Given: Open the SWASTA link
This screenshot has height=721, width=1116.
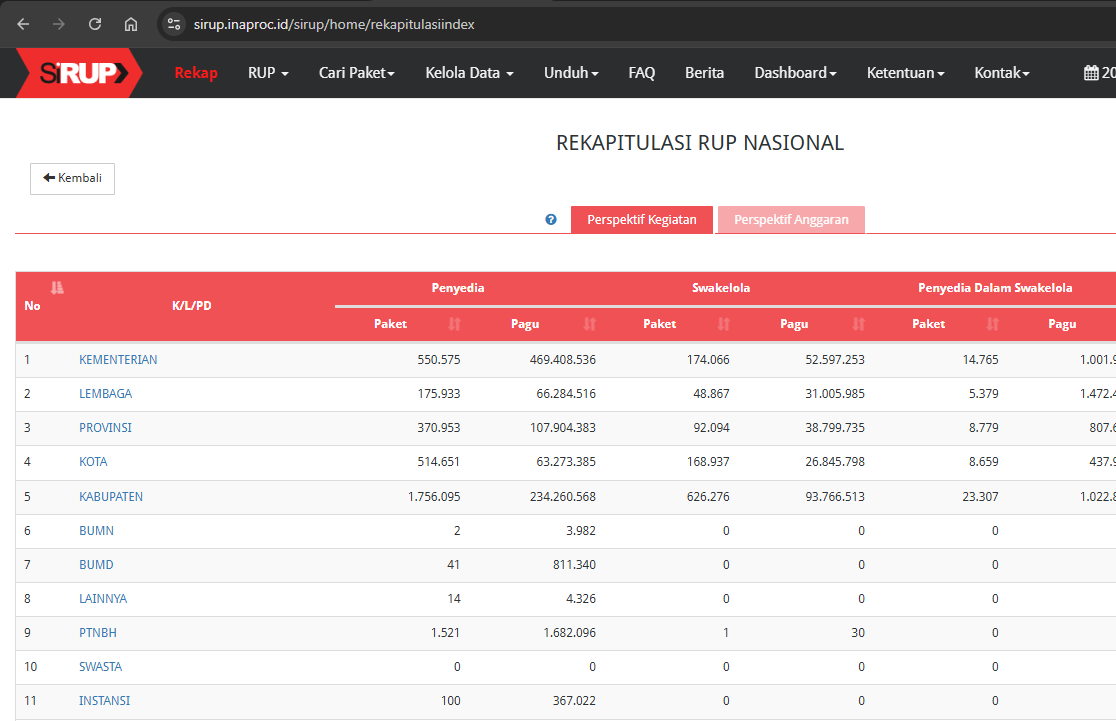Looking at the screenshot, I should click(100, 667).
